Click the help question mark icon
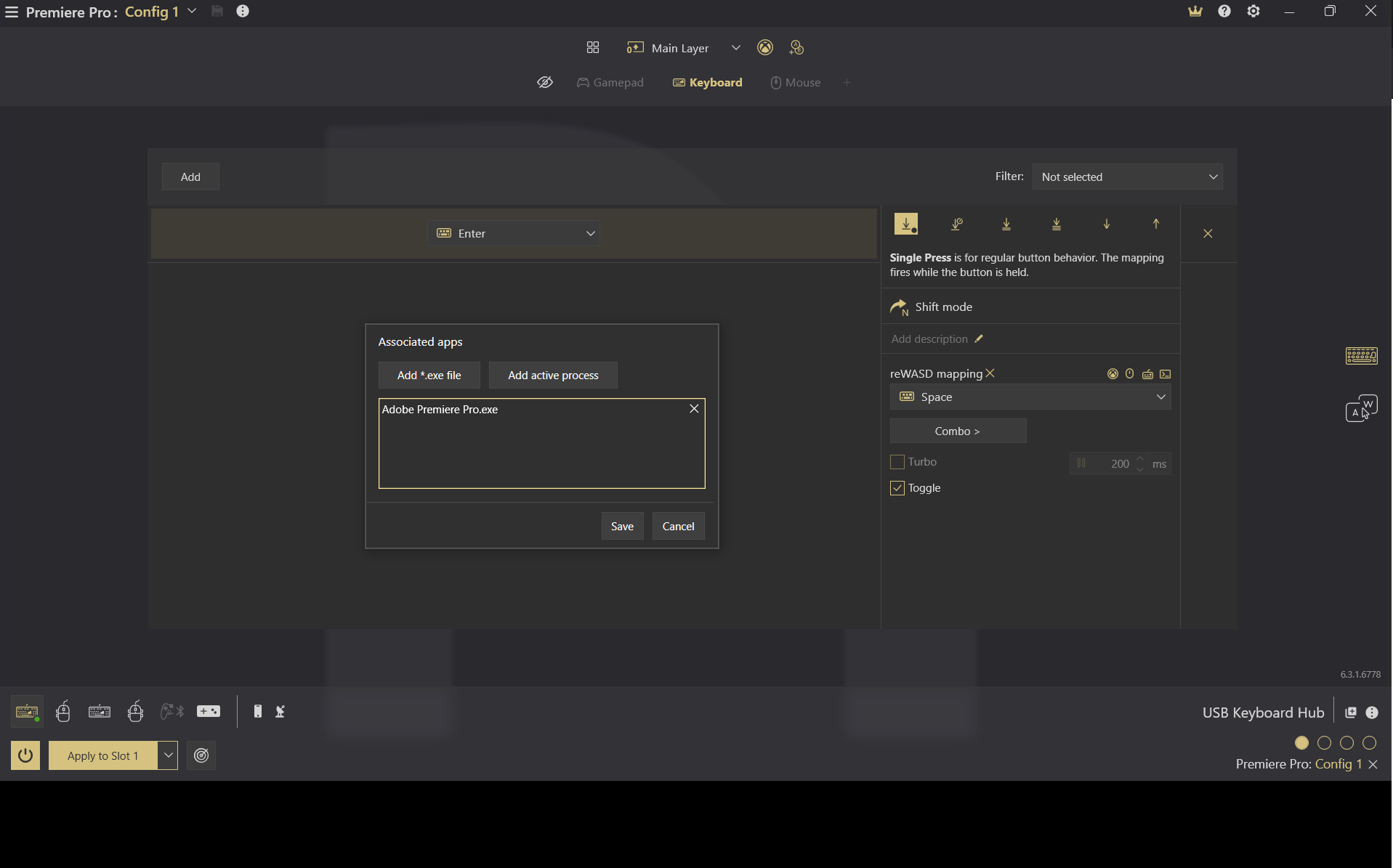Screen dimensions: 1393x868 pyautogui.click(x=1224, y=12)
